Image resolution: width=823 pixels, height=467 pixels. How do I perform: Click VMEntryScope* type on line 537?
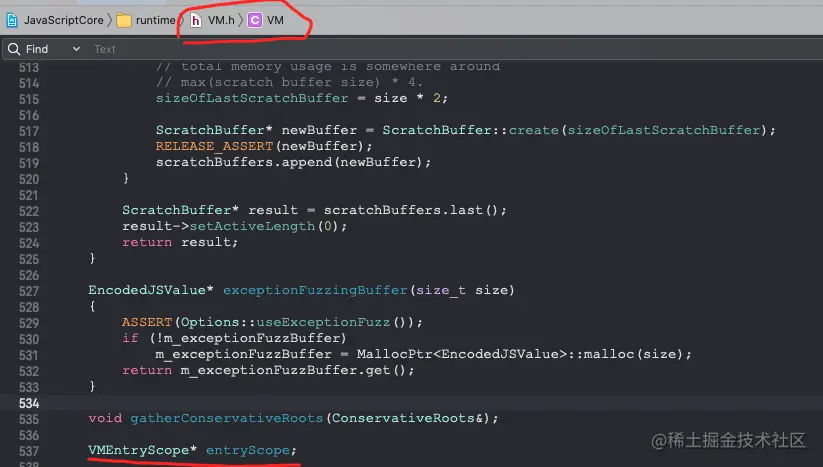[142, 450]
